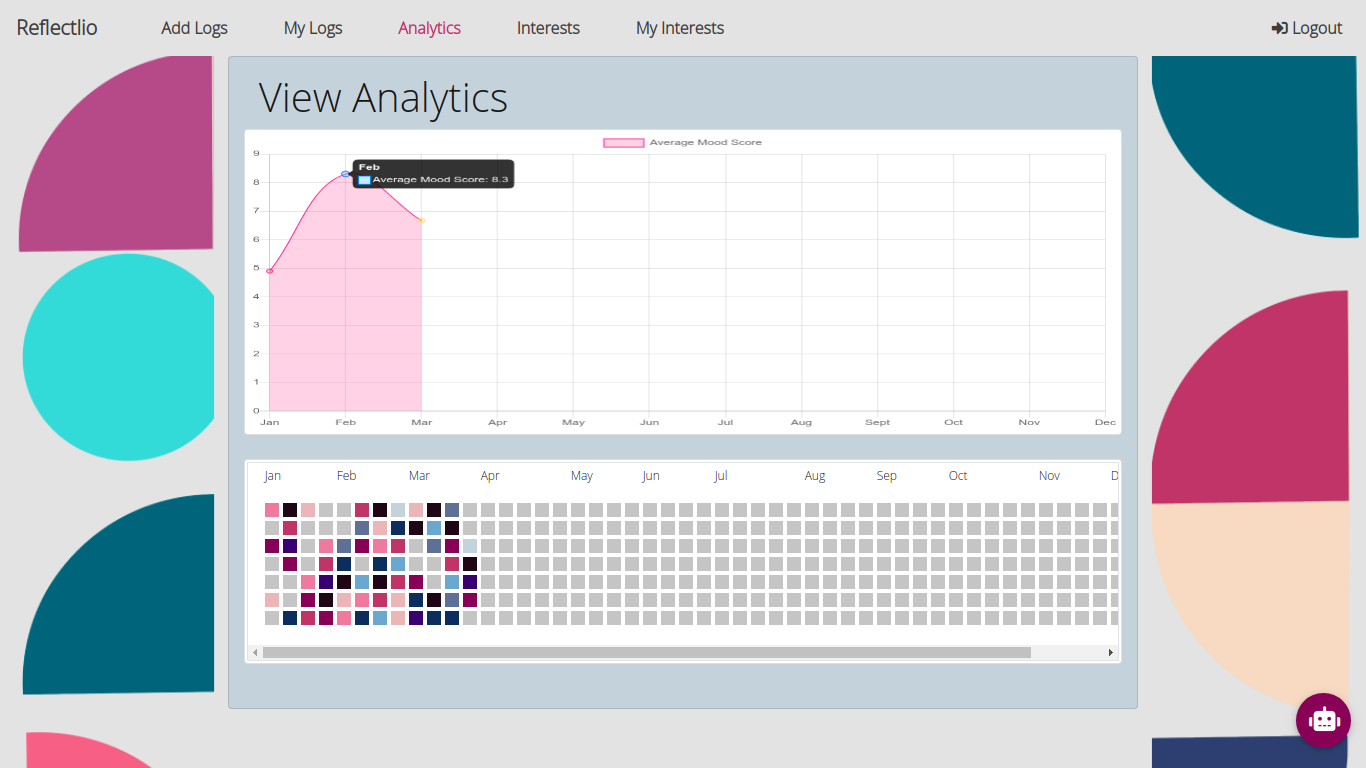Image resolution: width=1366 pixels, height=768 pixels.
Task: Click the 'May' label above the heatmap
Action: (x=582, y=476)
